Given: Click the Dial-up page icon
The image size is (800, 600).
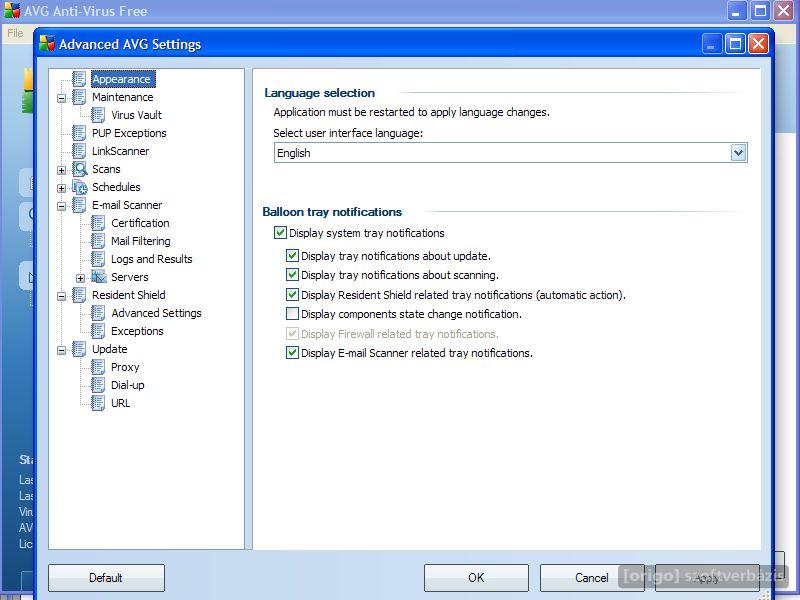Looking at the screenshot, I should pos(98,385).
